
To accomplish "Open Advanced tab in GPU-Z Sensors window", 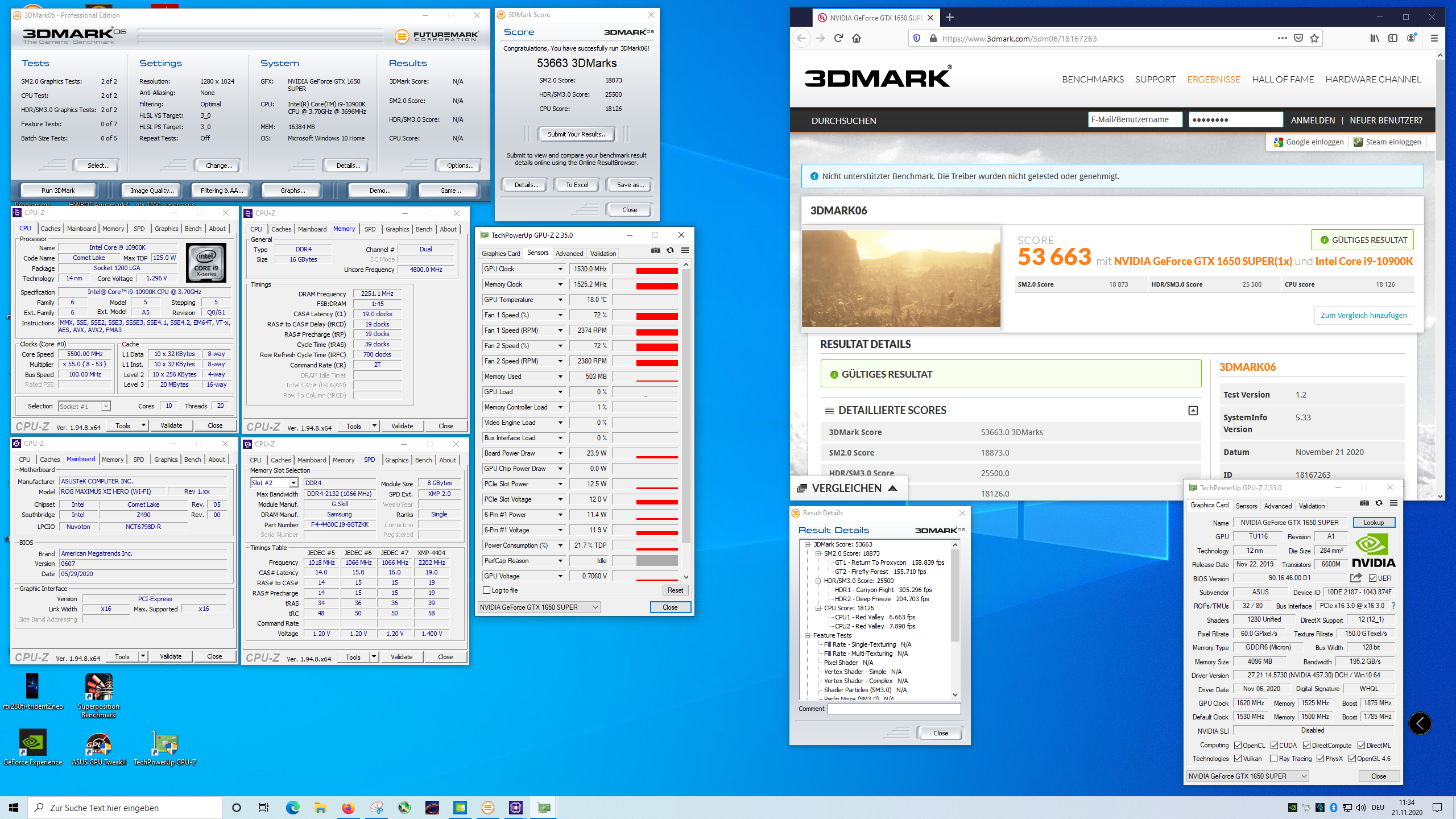I will [x=569, y=253].
